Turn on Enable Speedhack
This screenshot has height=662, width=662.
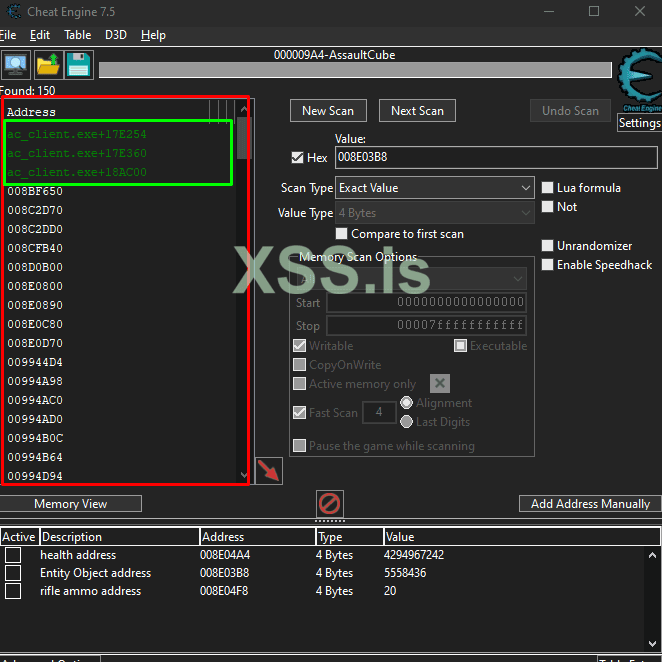click(x=547, y=265)
